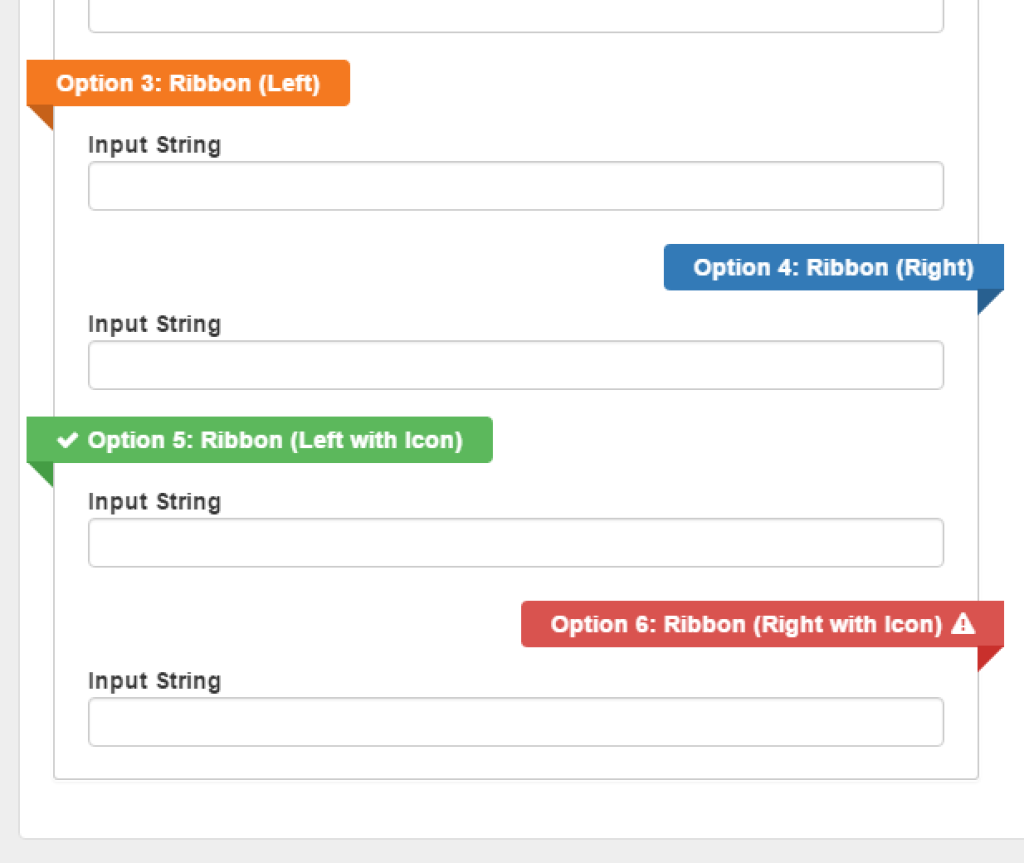Screen dimensions: 1024x863
Task: Focus the Input String field under Option 3
Action: pos(516,186)
